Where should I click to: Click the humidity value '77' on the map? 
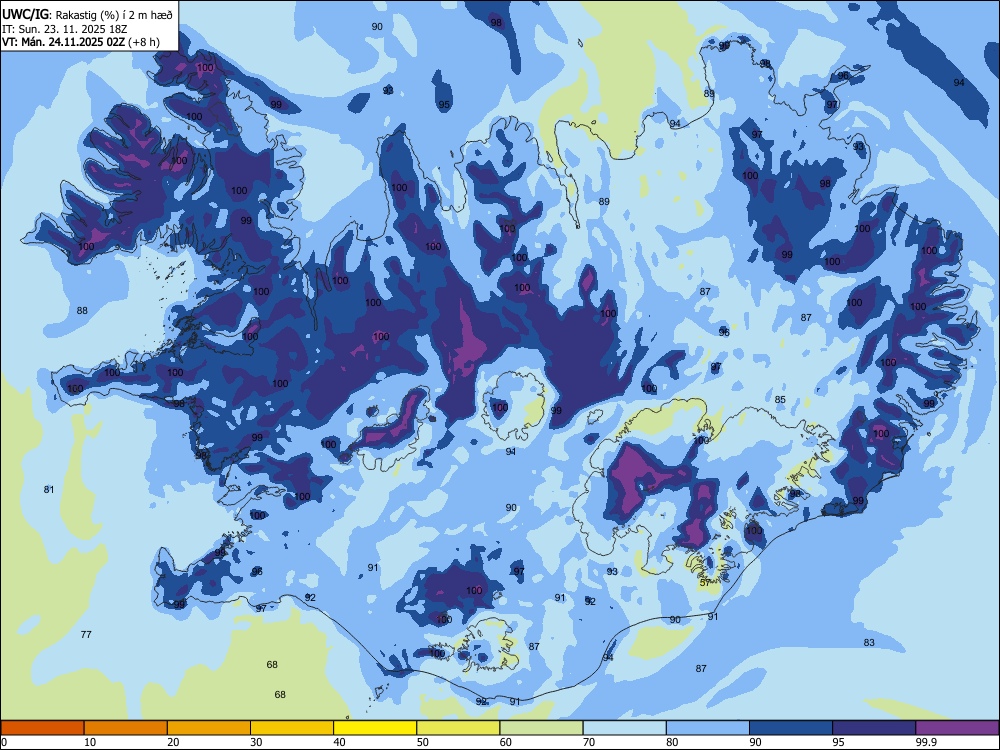(86, 634)
